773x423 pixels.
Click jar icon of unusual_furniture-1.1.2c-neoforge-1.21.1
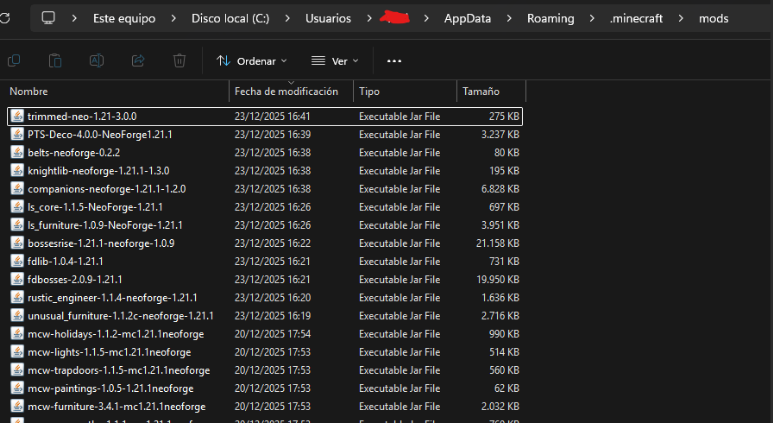click(17, 316)
